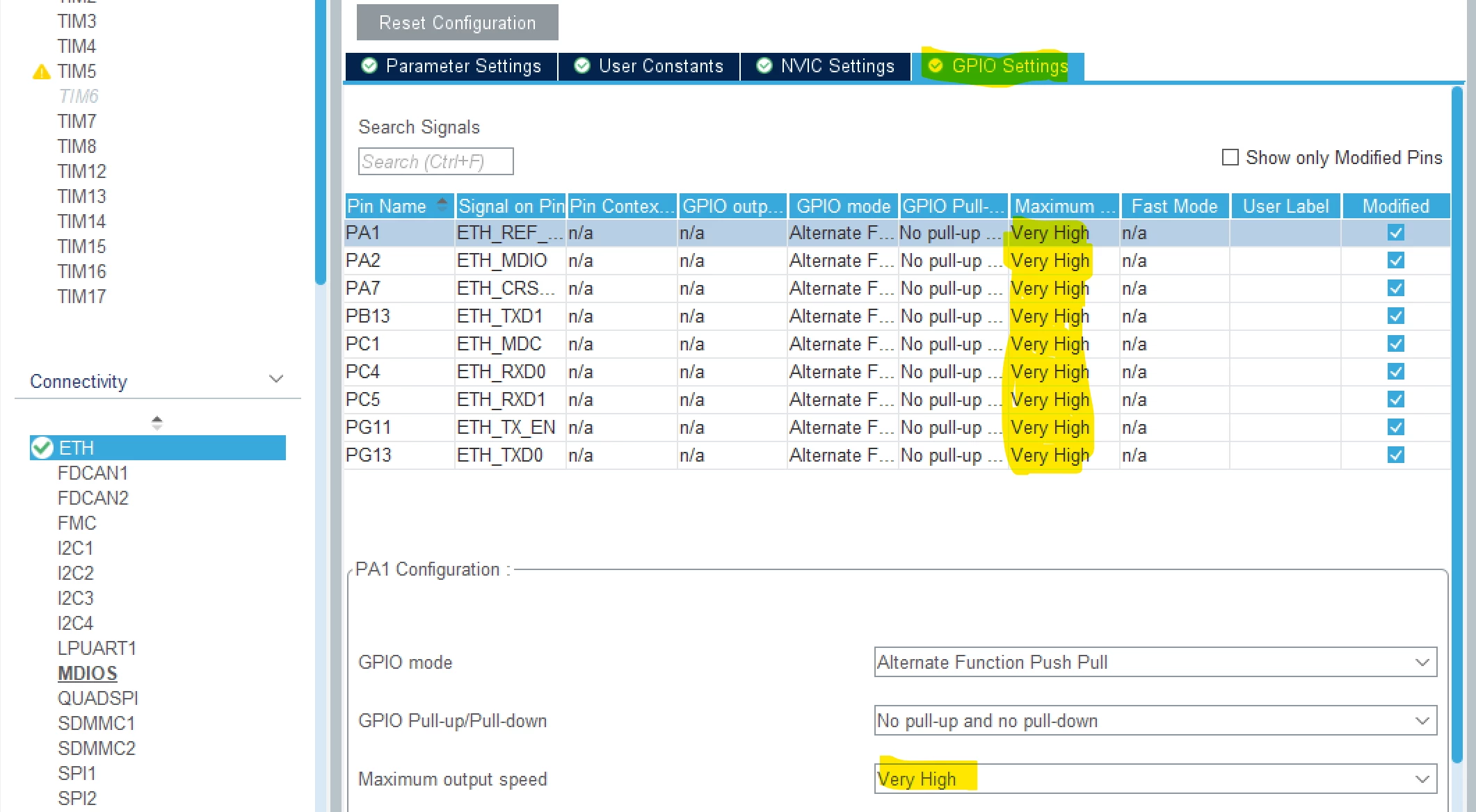Screen dimensions: 1476x812
Task: Collapse the Connectivity category chevron
Action: [276, 379]
